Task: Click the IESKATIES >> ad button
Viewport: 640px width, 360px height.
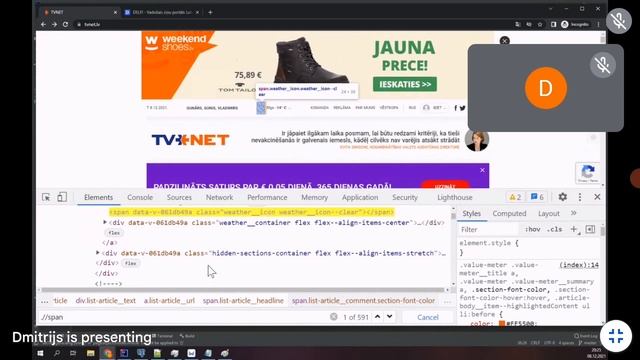Action: [404, 84]
